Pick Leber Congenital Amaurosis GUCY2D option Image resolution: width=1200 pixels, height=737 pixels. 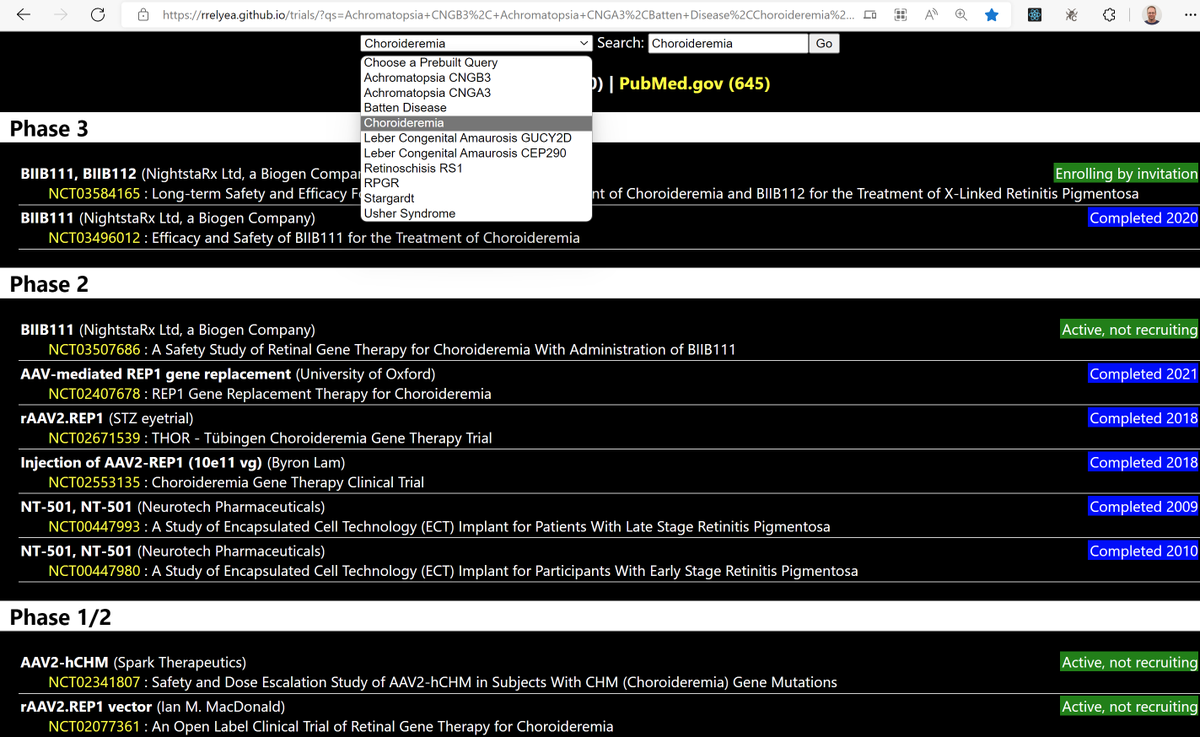476,138
